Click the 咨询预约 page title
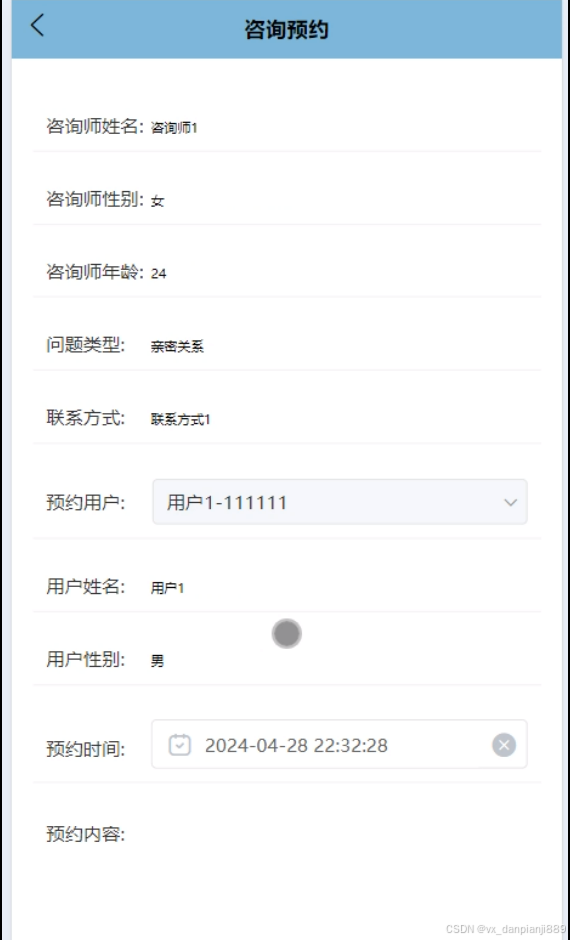This screenshot has height=940, width=570. [286, 29]
